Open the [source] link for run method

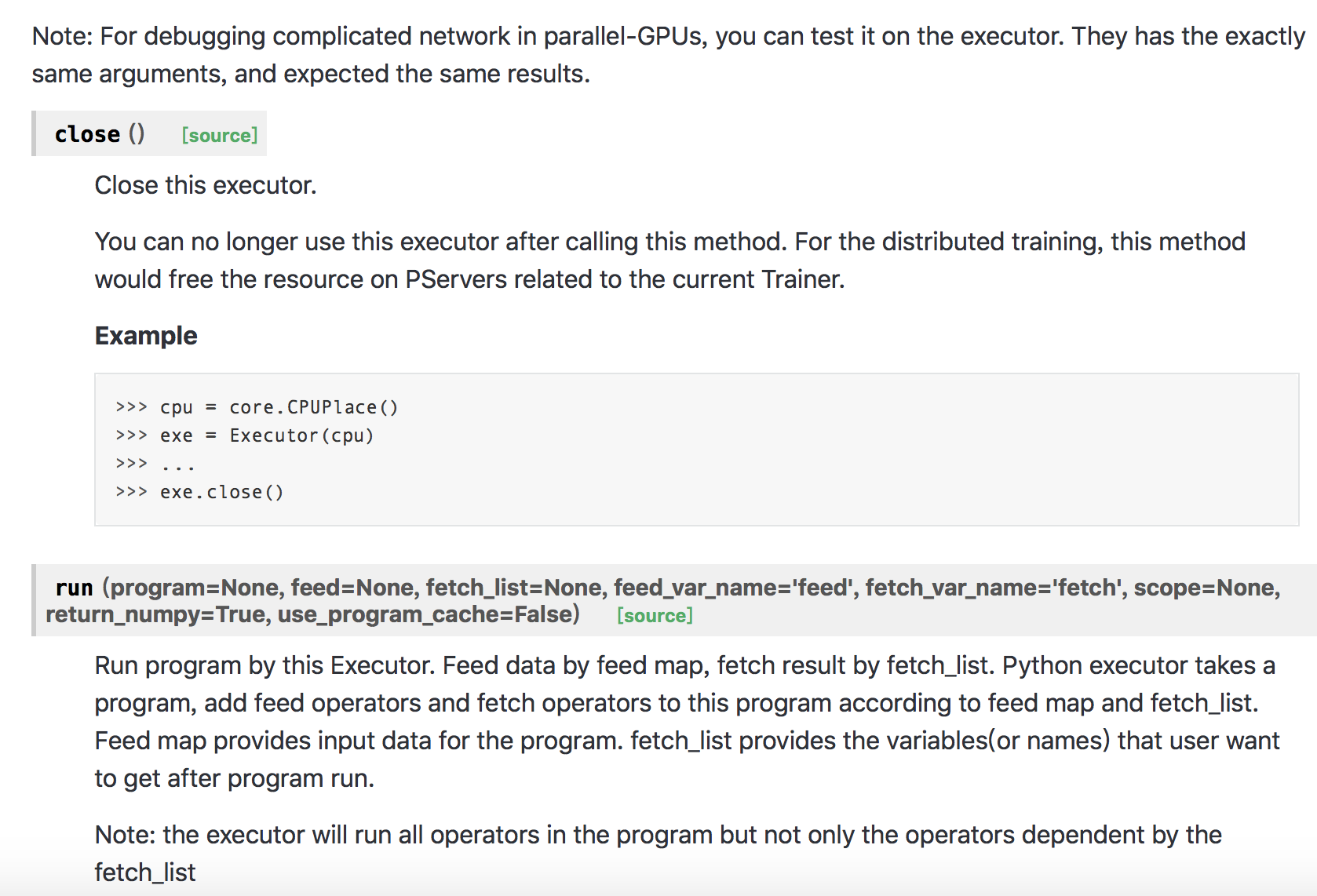(x=655, y=615)
